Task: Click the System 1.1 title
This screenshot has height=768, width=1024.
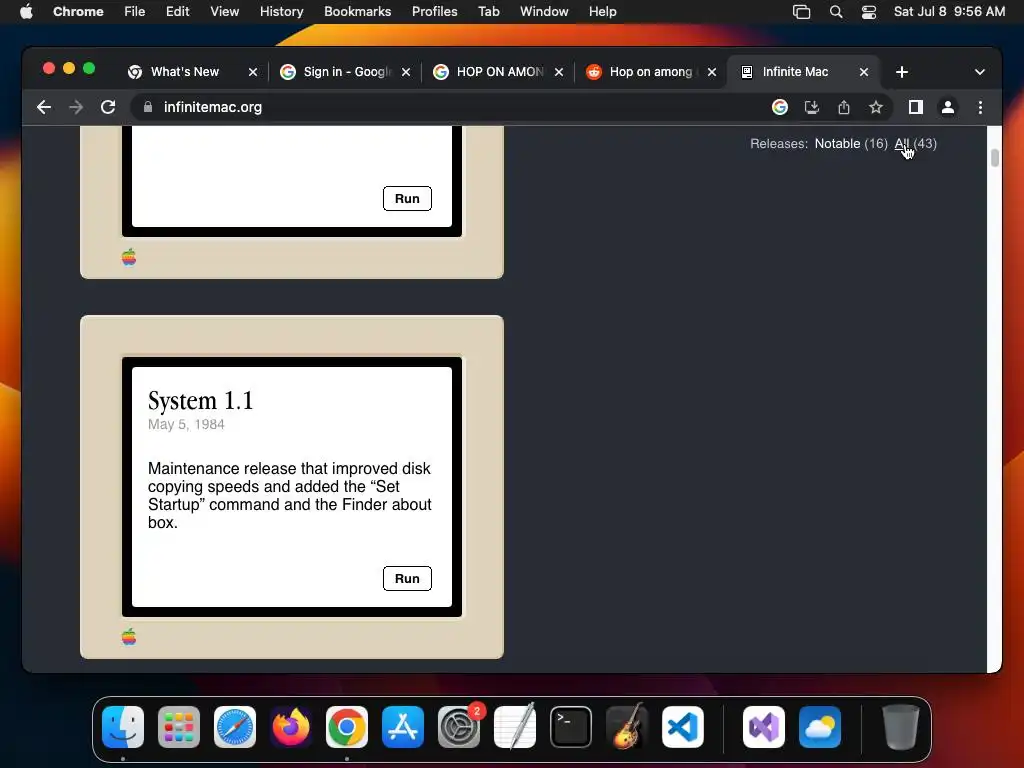Action: point(200,401)
